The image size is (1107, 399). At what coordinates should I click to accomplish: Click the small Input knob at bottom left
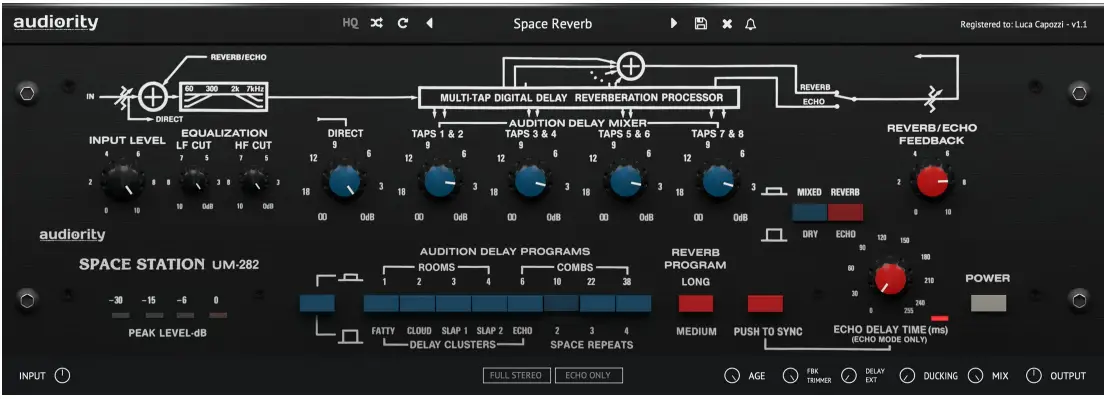point(62,376)
